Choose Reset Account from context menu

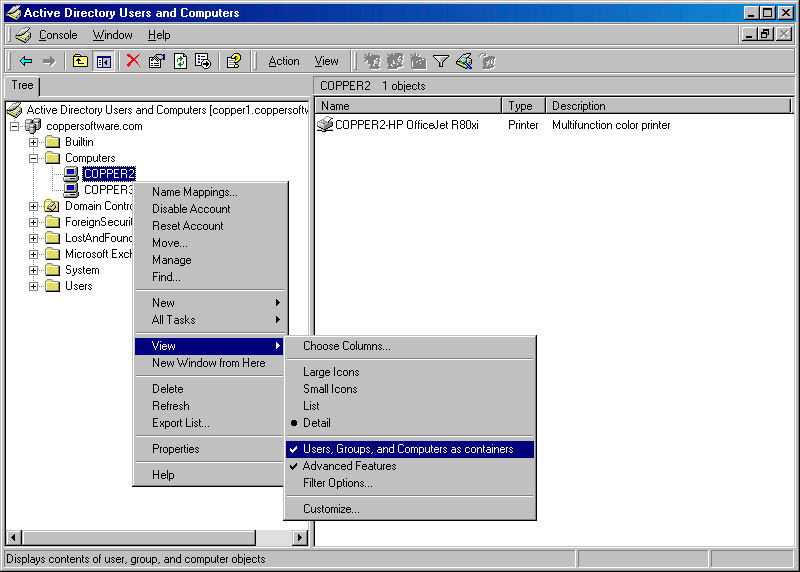(x=187, y=226)
